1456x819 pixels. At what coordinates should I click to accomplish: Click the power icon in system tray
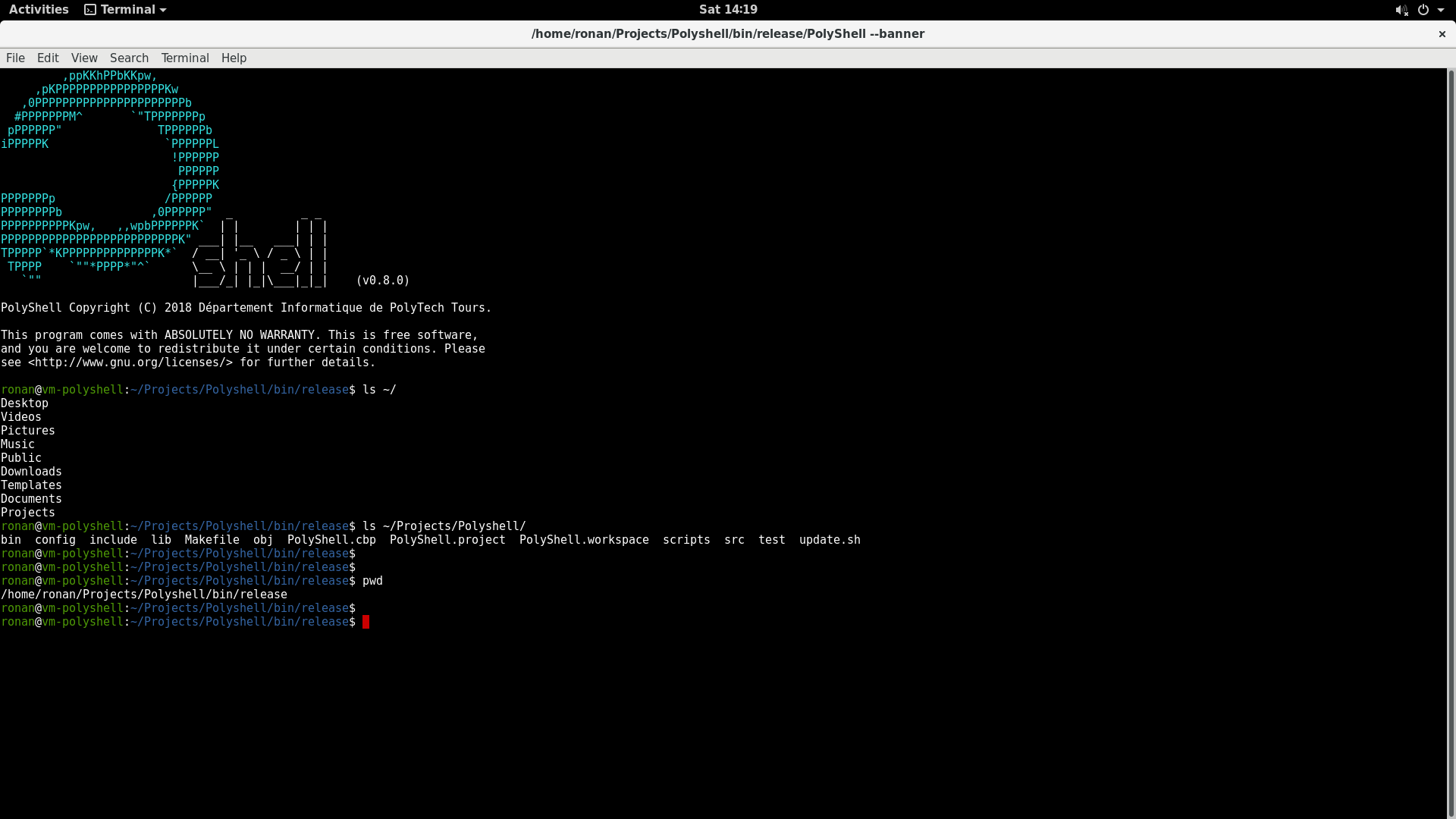pyautogui.click(x=1423, y=10)
